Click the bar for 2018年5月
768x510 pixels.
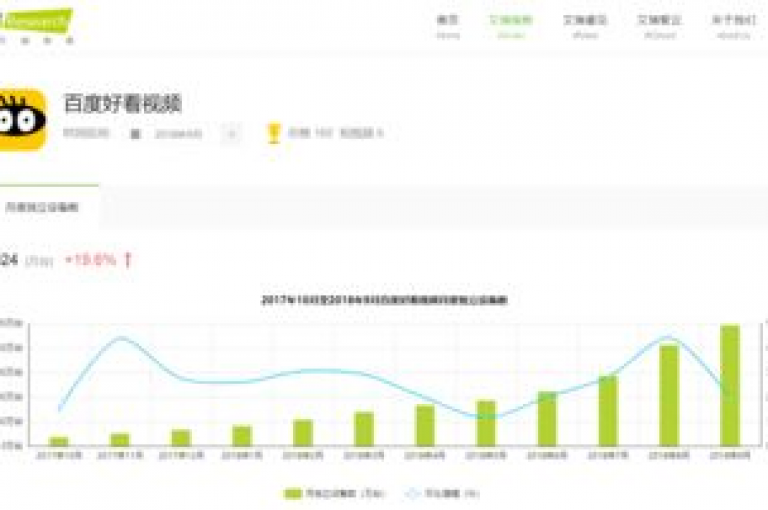(x=486, y=423)
